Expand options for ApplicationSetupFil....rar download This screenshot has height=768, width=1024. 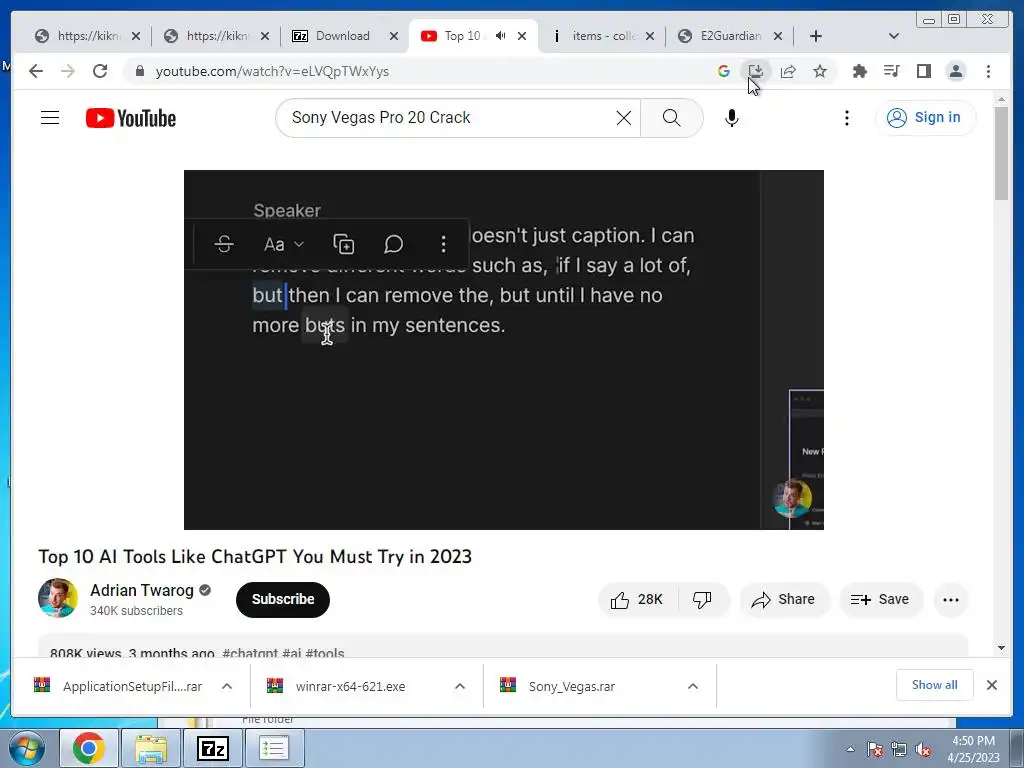[x=227, y=686]
